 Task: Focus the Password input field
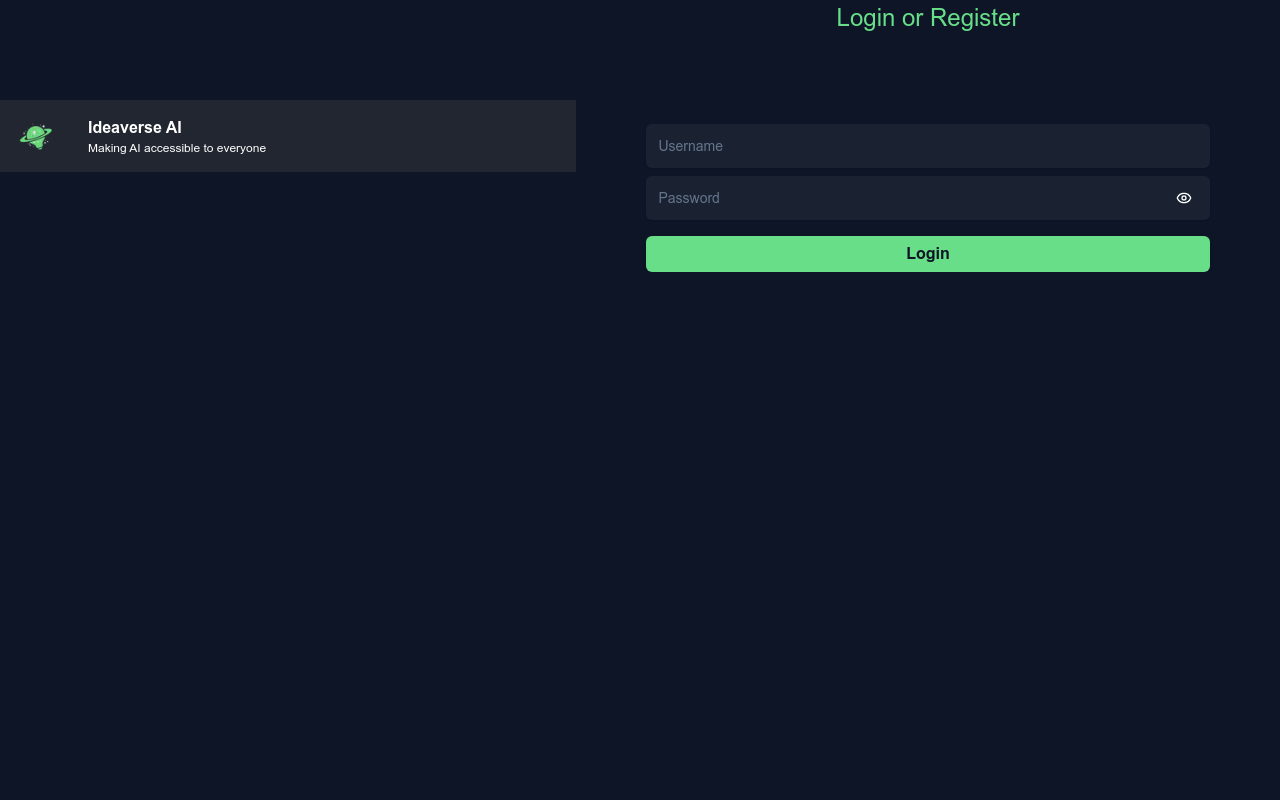928,198
